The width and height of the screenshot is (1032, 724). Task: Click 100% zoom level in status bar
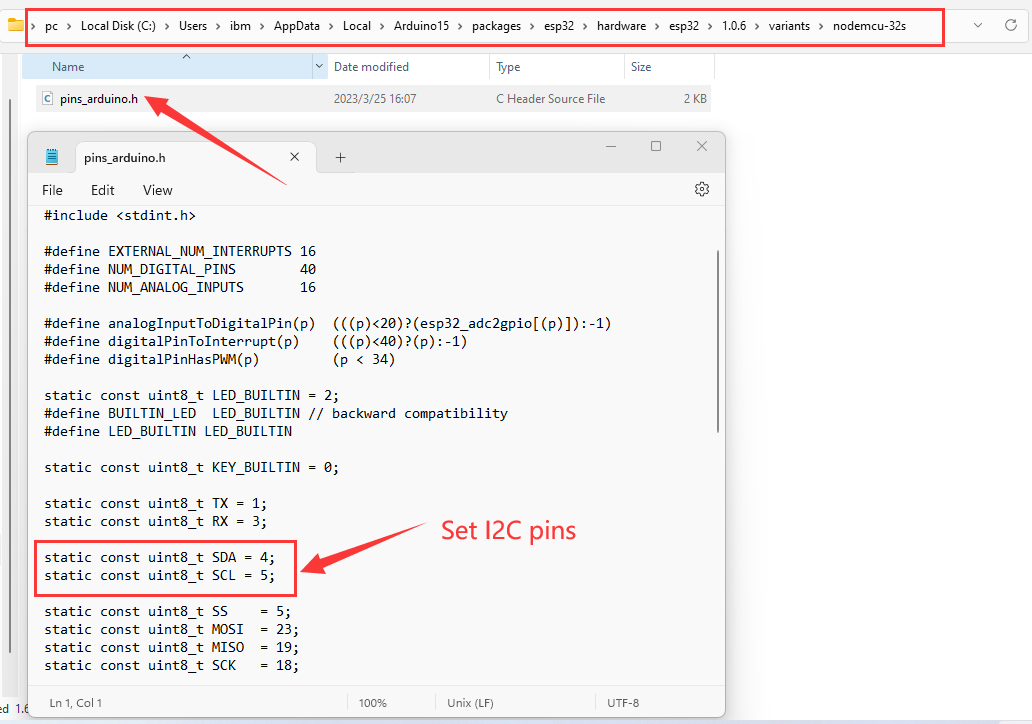tap(372, 703)
